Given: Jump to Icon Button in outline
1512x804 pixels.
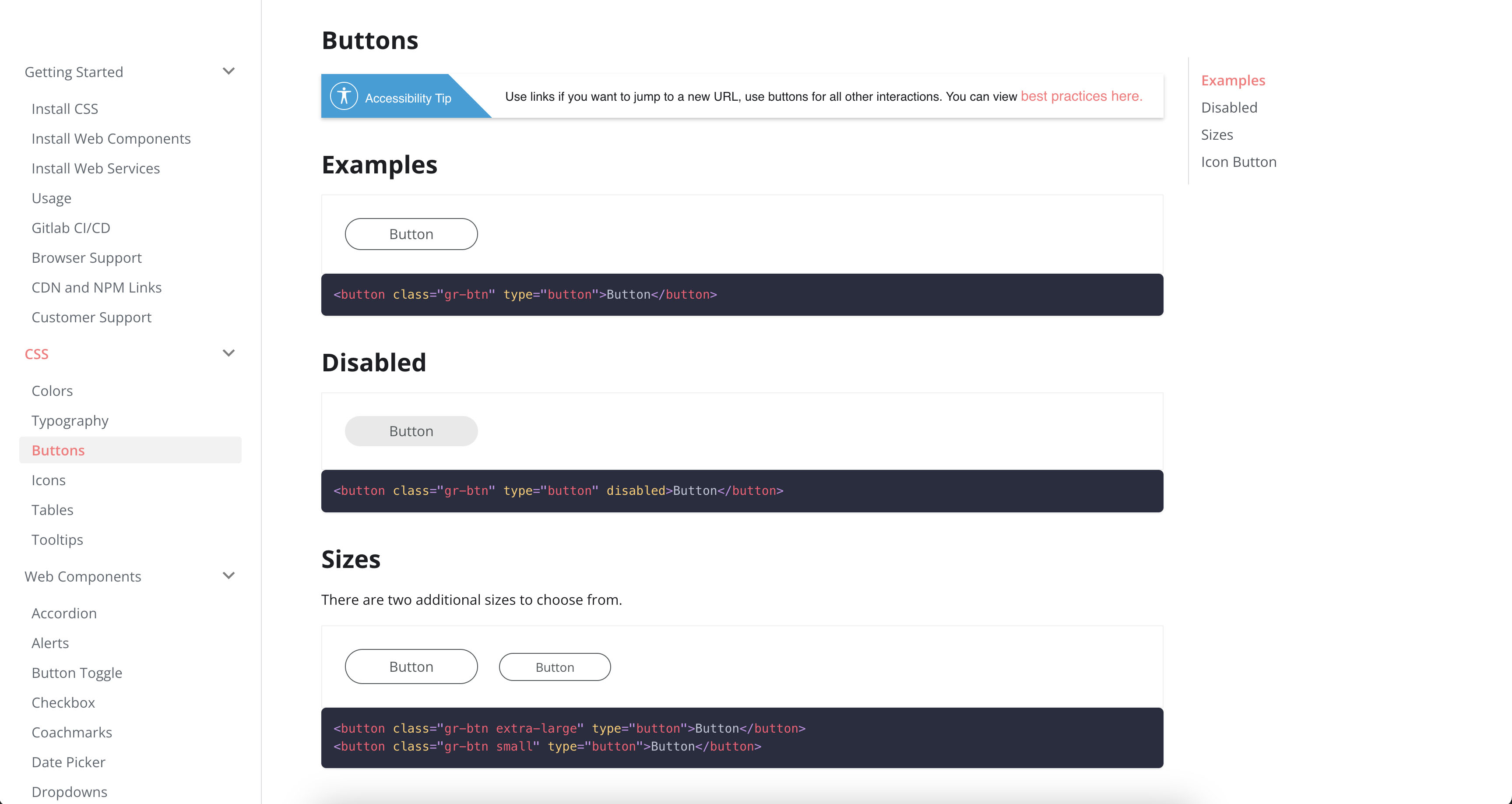Looking at the screenshot, I should coord(1238,162).
